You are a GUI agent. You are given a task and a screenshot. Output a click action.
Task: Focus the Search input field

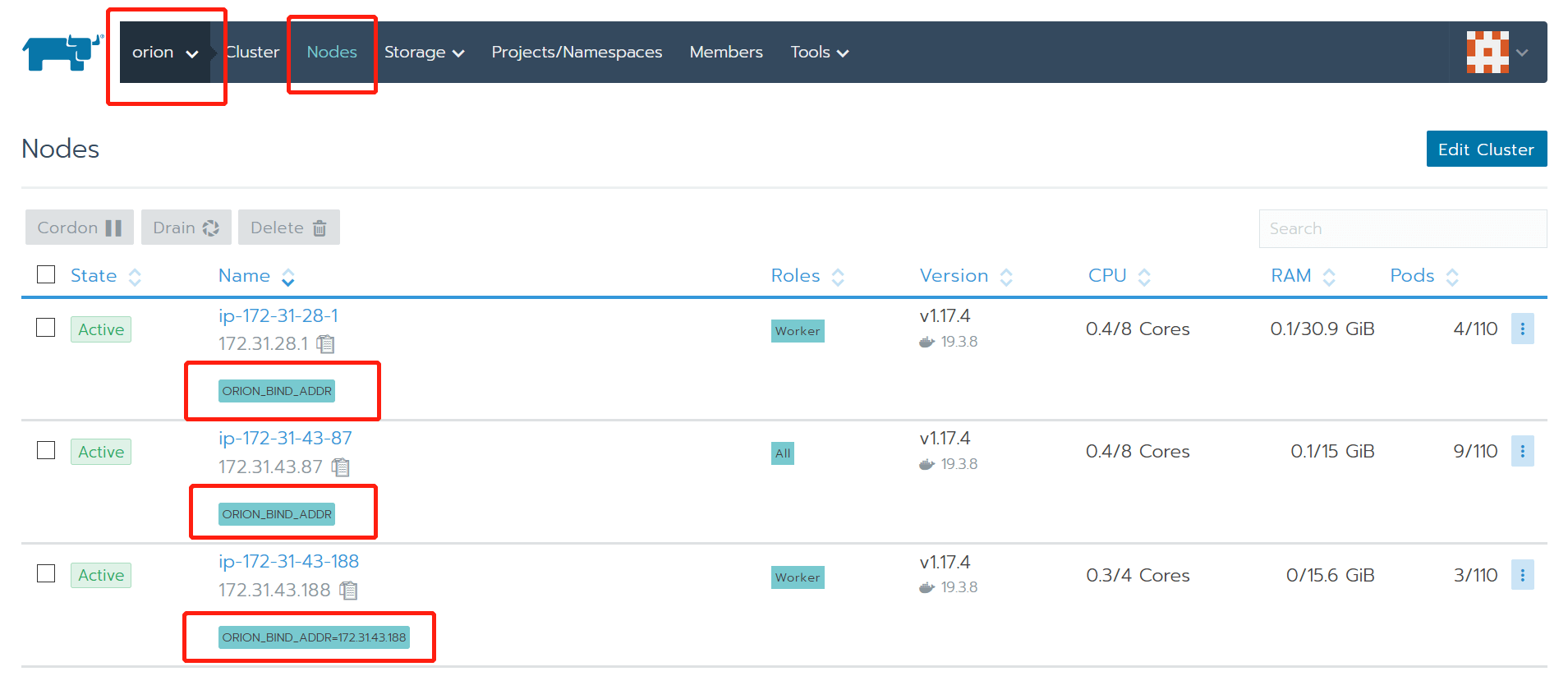pos(1402,229)
